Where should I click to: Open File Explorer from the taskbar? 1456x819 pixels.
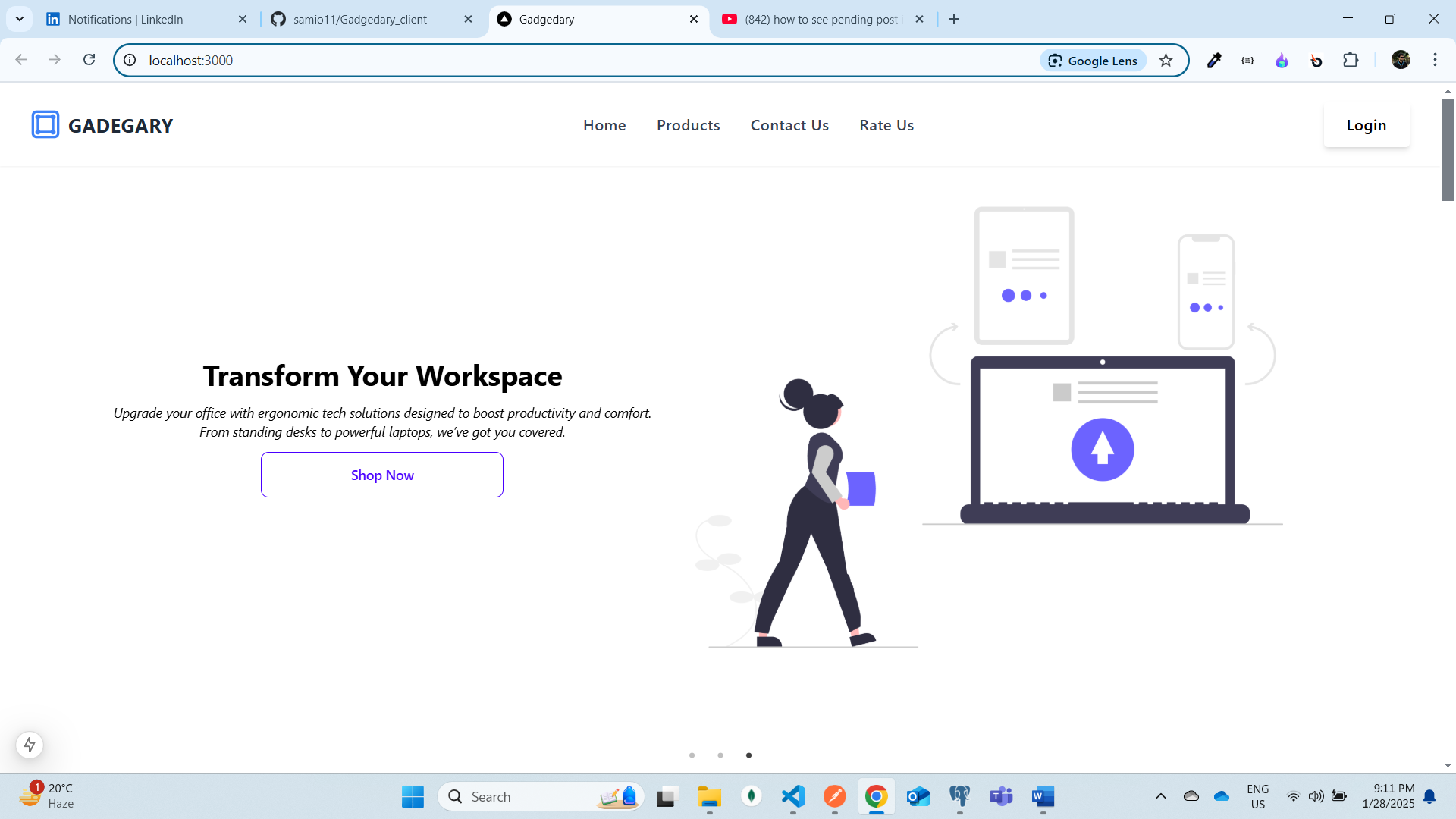709,796
